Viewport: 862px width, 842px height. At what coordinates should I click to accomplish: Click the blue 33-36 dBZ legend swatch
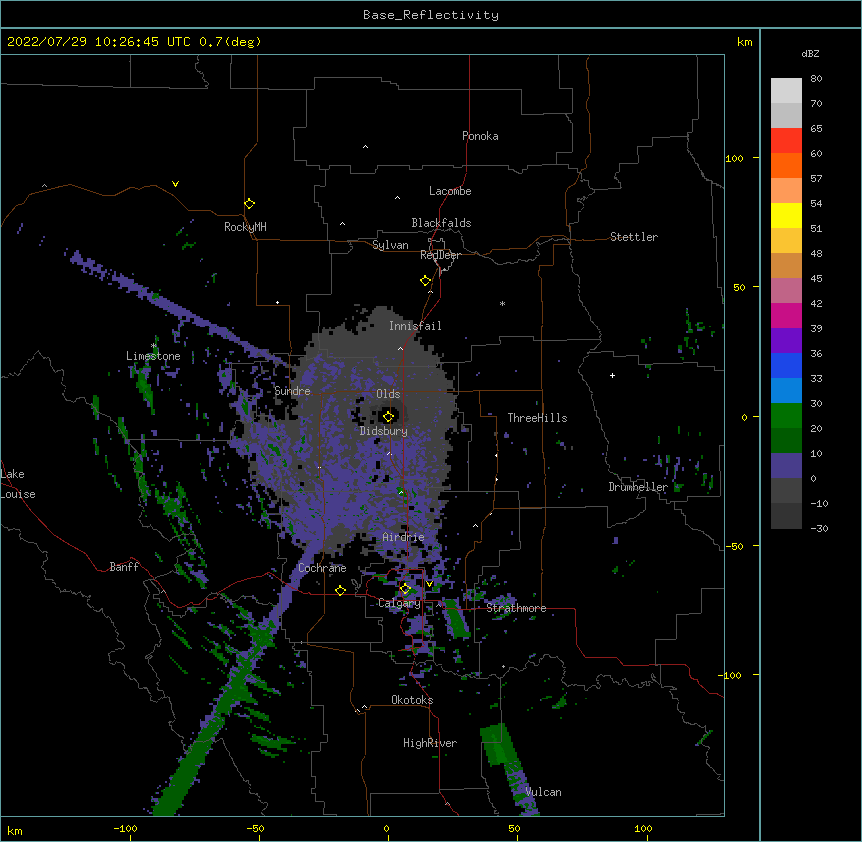pyautogui.click(x=786, y=365)
